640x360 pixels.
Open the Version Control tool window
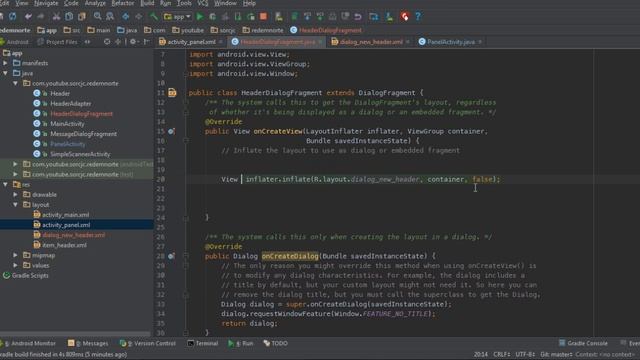tap(148, 344)
